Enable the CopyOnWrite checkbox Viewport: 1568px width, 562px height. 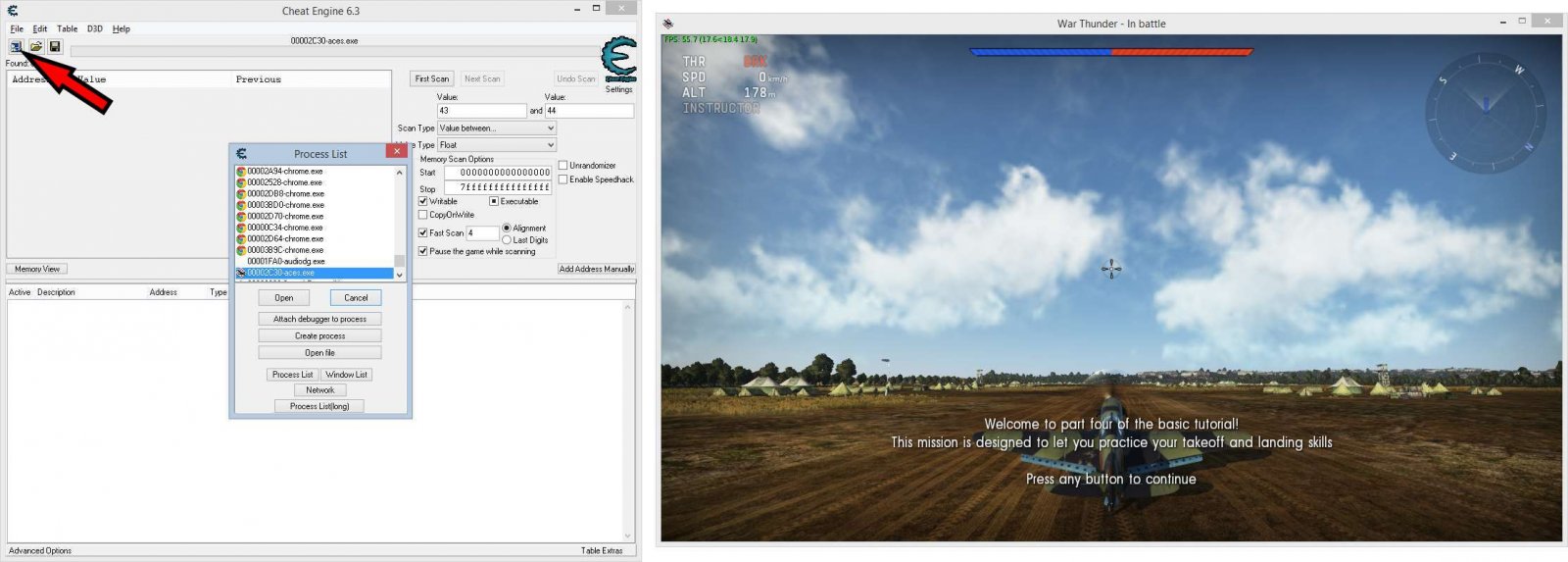coord(423,215)
